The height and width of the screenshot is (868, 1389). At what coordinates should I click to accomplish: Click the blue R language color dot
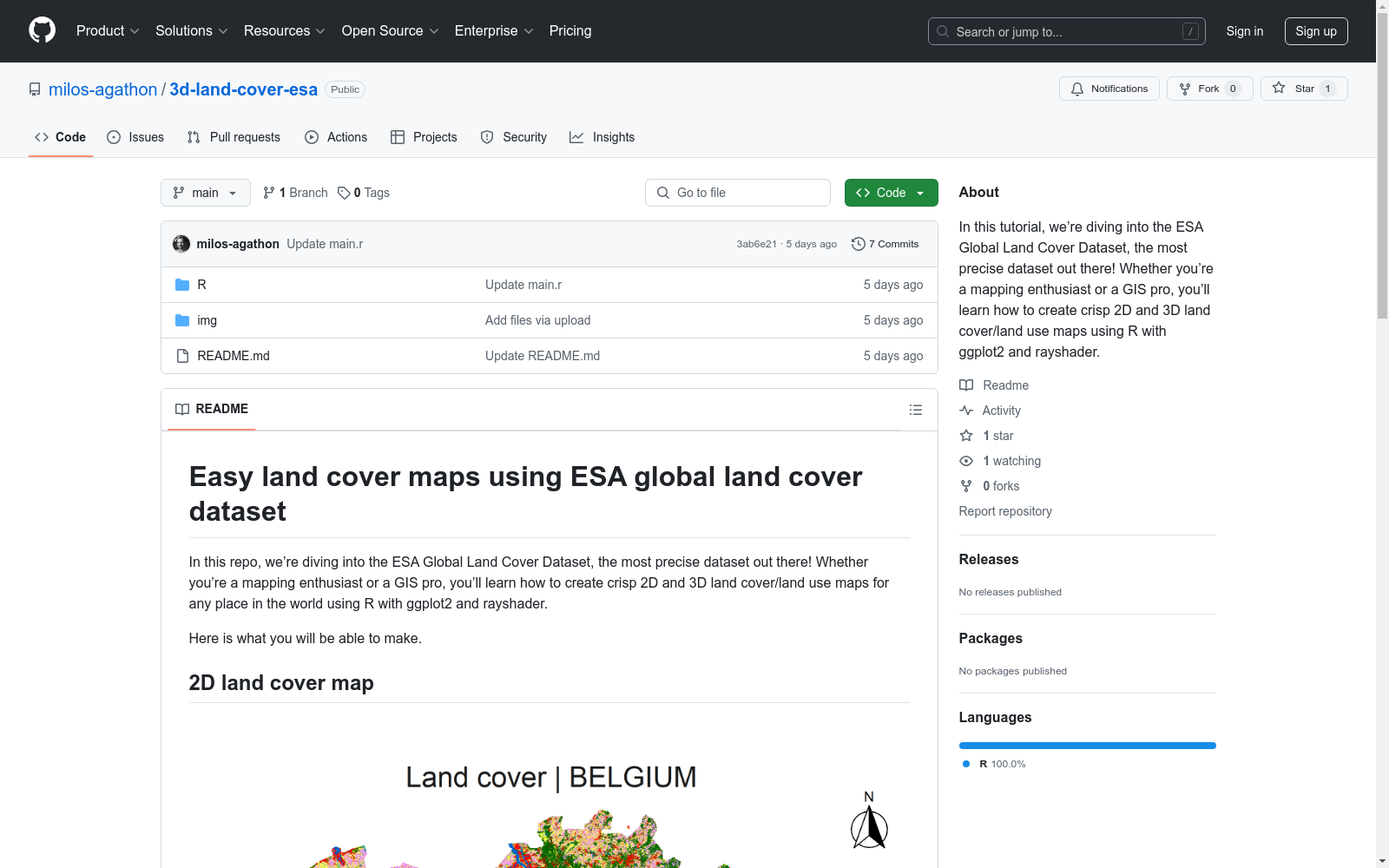(x=966, y=764)
